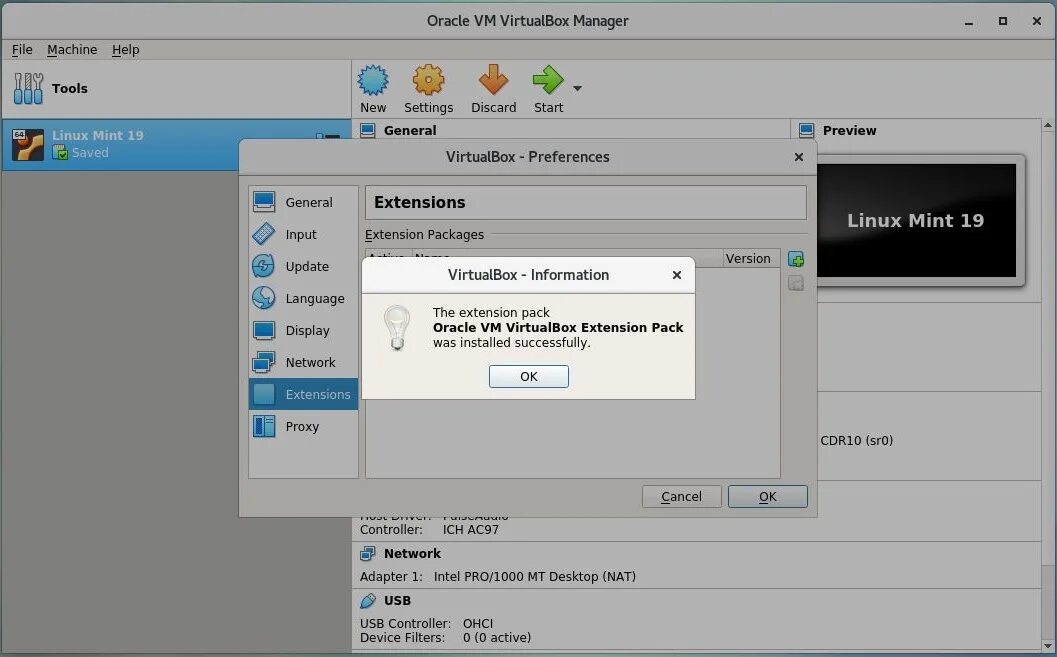The width and height of the screenshot is (1057, 657).
Task: Click the light bulb information icon
Action: 397,328
